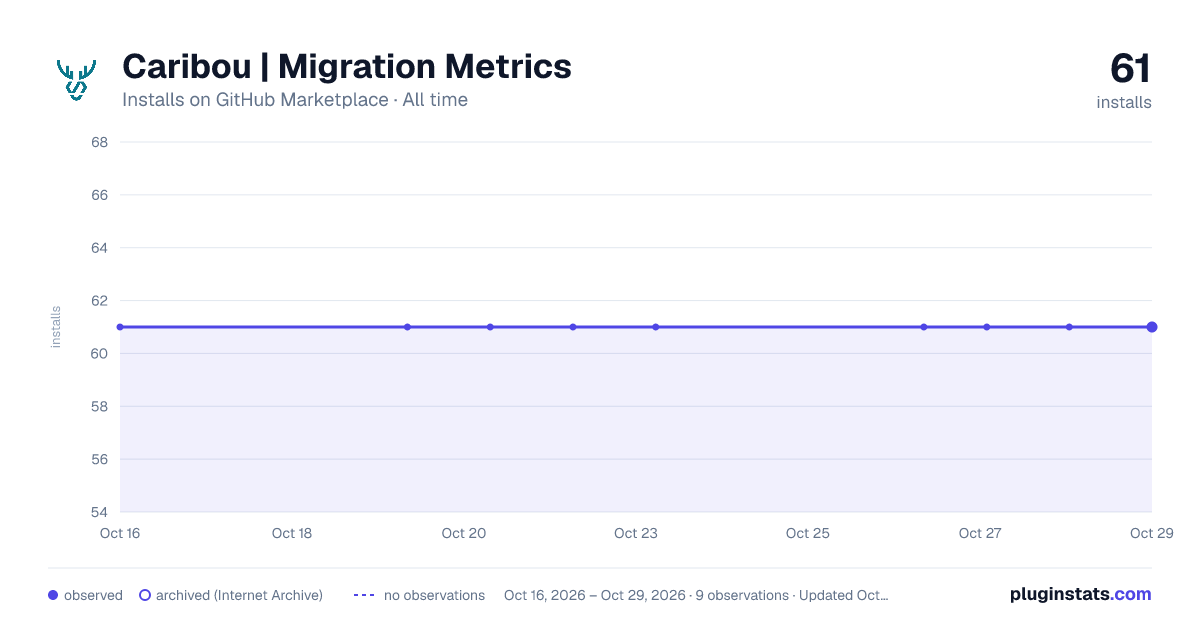Click the x-axis label 'Oct 20'
This screenshot has width=1200, height=630.
tap(464, 533)
